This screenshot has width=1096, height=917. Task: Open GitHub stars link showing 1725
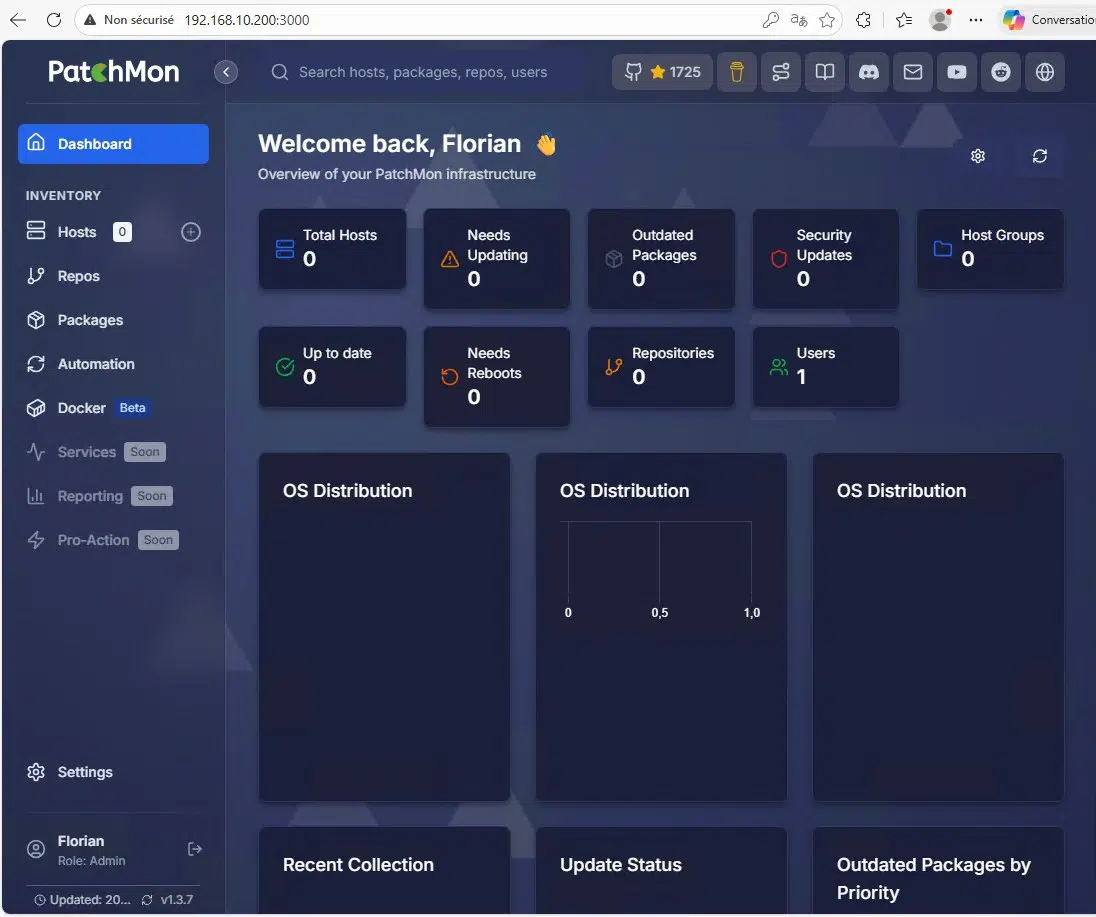662,72
